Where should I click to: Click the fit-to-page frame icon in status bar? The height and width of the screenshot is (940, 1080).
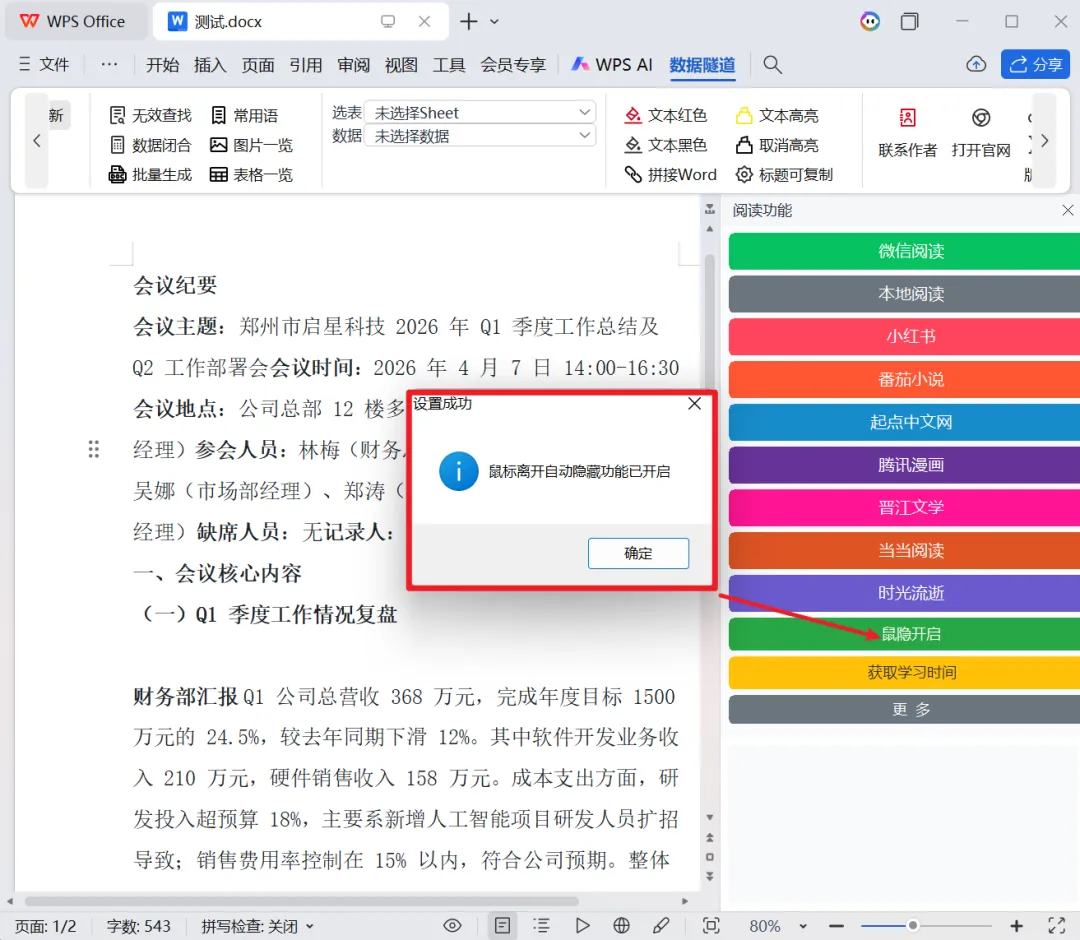pyautogui.click(x=711, y=926)
